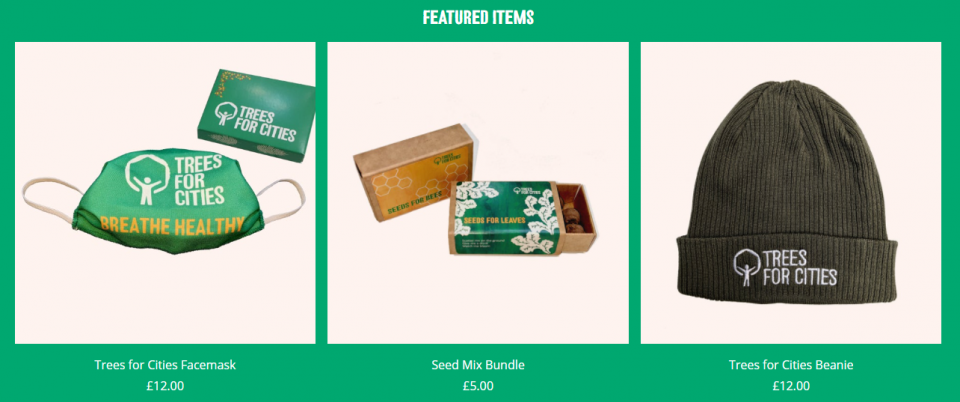Click the green Trees for Cities box image
The height and width of the screenshot is (402, 960).
(x=257, y=115)
